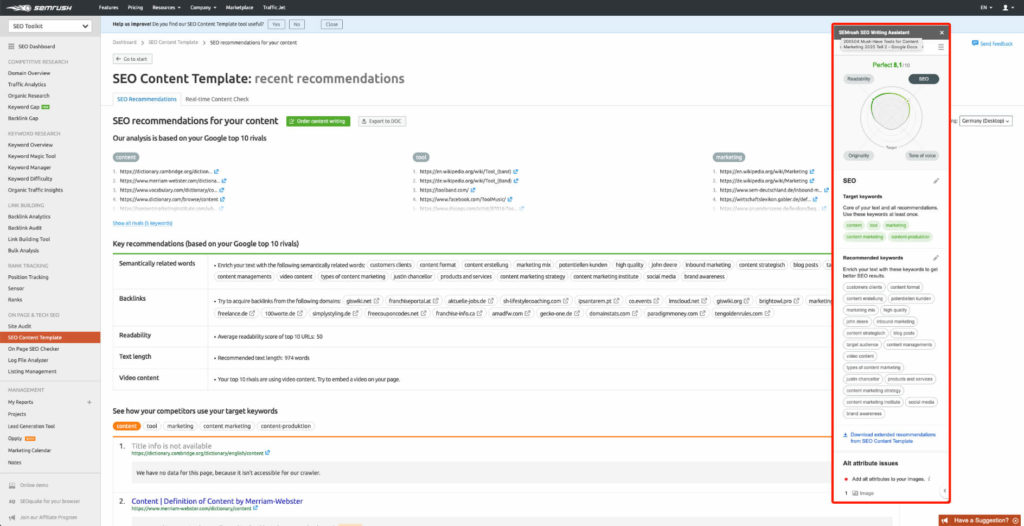The image size is (1024, 526).
Task: Select the 'tool' competitor keyword filter
Action: [152, 426]
